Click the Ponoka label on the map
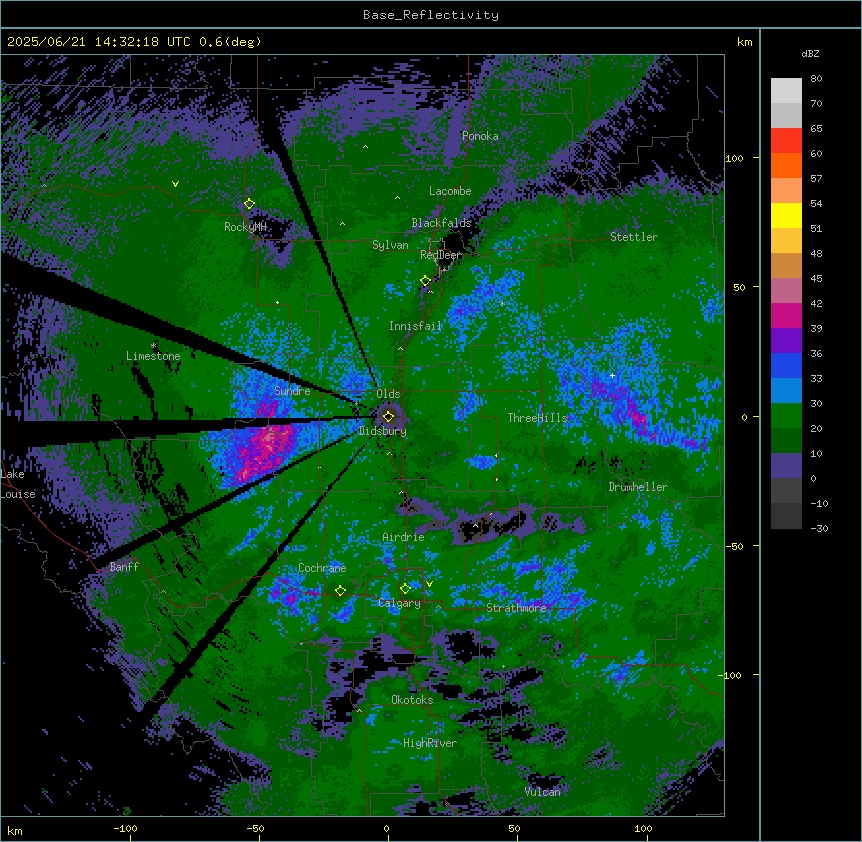The width and height of the screenshot is (862, 842). pyautogui.click(x=480, y=136)
